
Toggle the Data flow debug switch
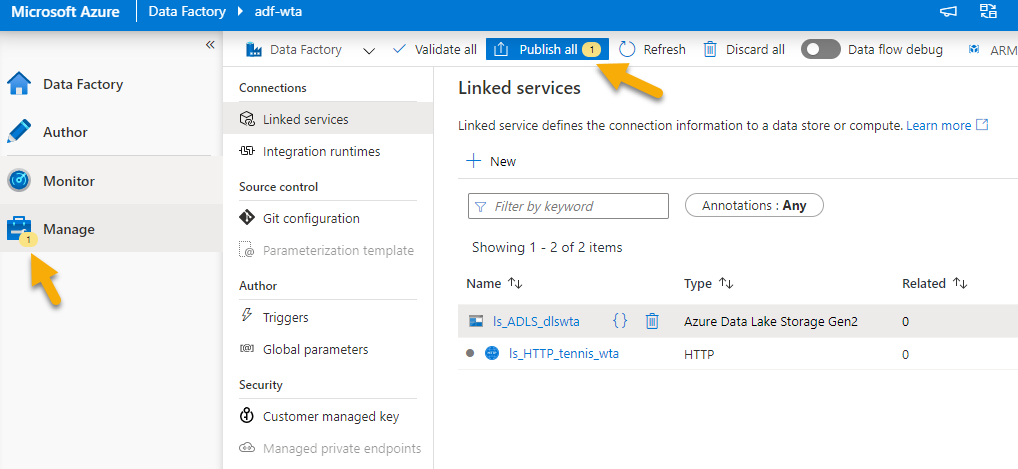click(820, 49)
